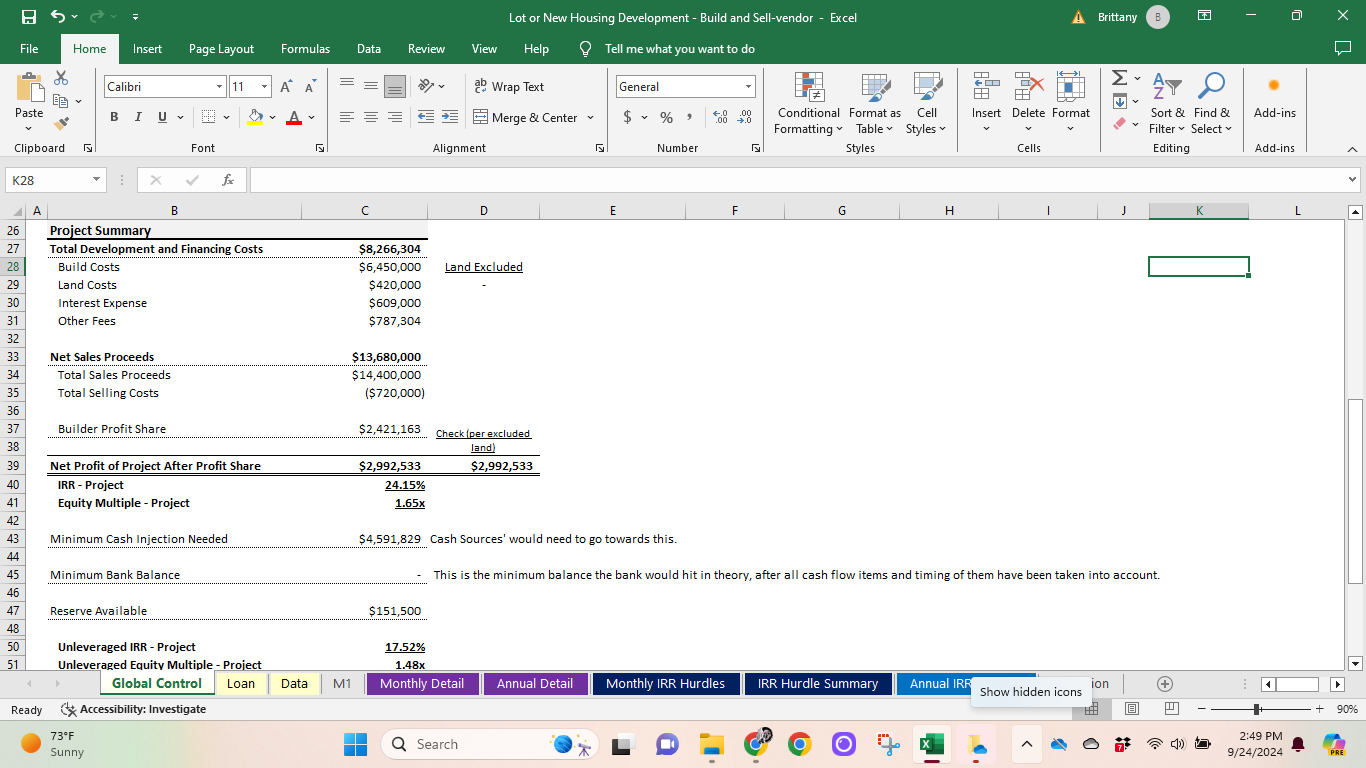Toggle Wrap Text
The width and height of the screenshot is (1366, 768).
click(x=509, y=87)
